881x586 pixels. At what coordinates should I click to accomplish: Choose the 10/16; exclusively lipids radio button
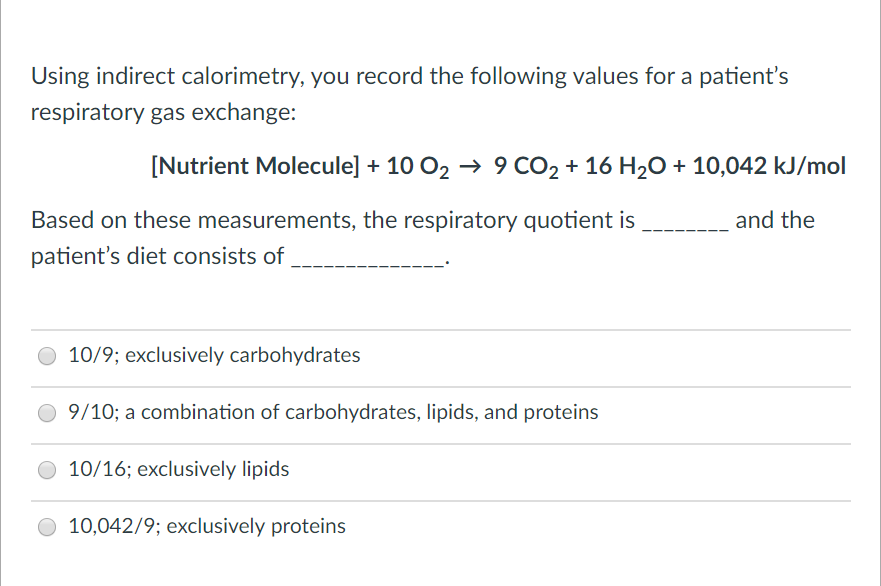tap(46, 469)
